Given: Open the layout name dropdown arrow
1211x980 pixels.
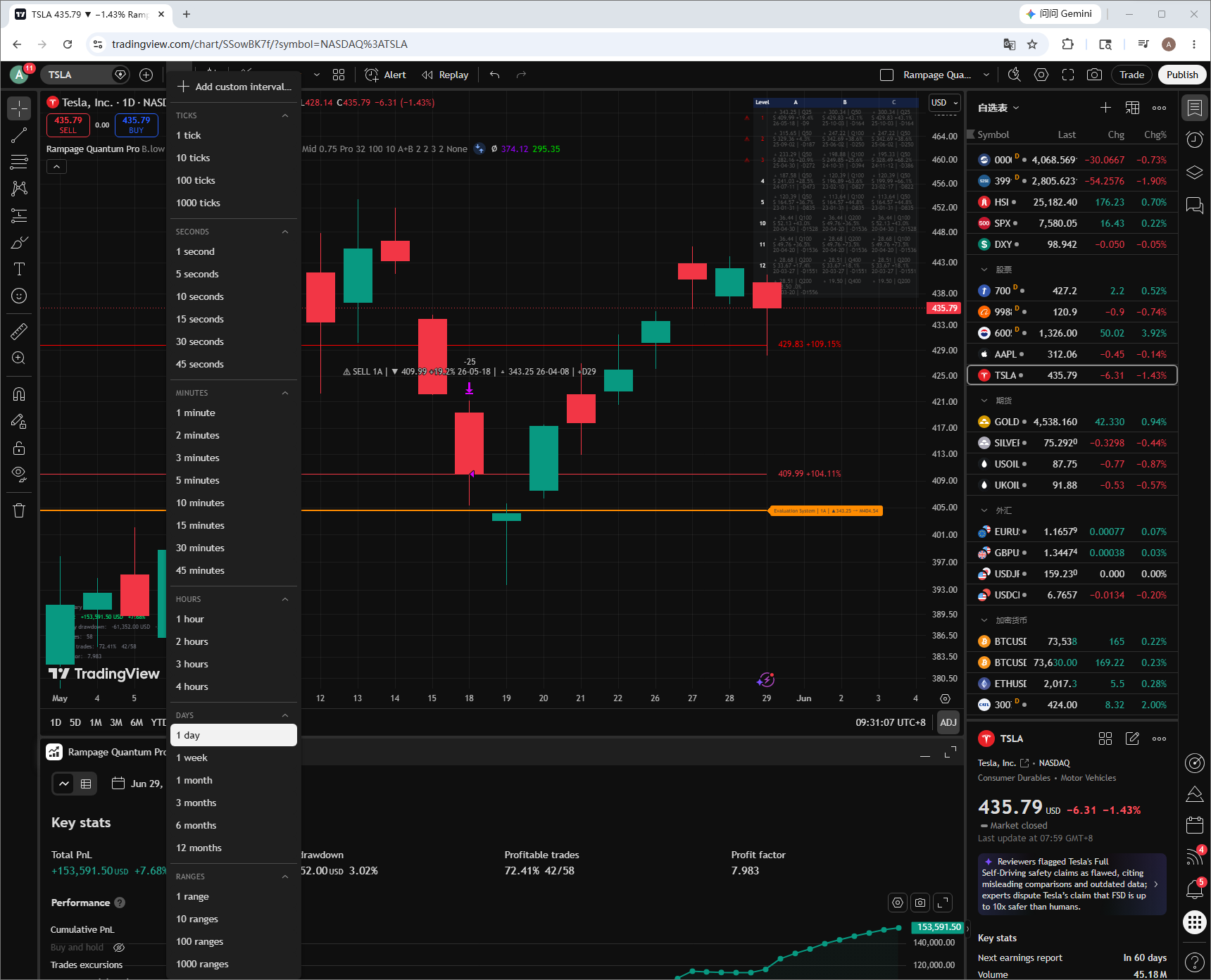Looking at the screenshot, I should (986, 75).
